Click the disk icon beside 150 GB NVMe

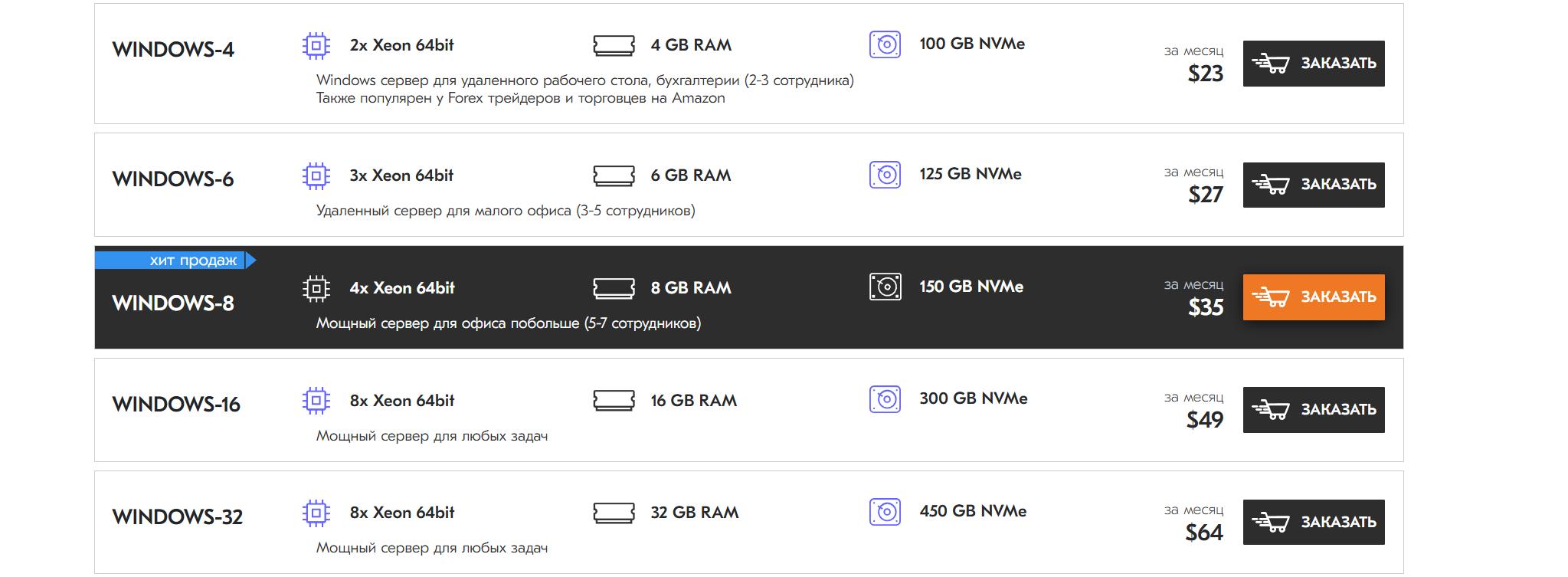click(885, 287)
